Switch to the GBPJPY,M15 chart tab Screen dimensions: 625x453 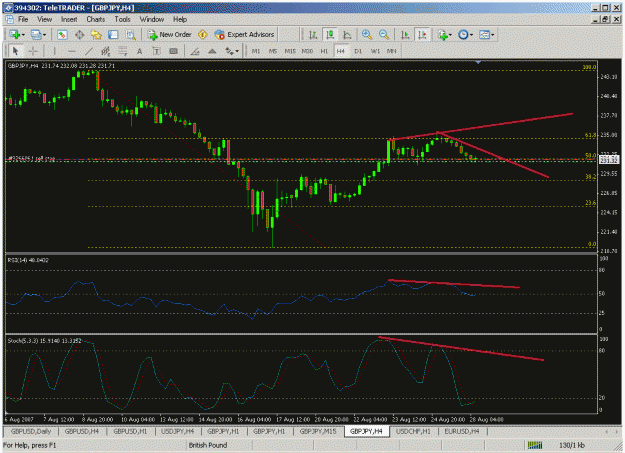[x=318, y=431]
